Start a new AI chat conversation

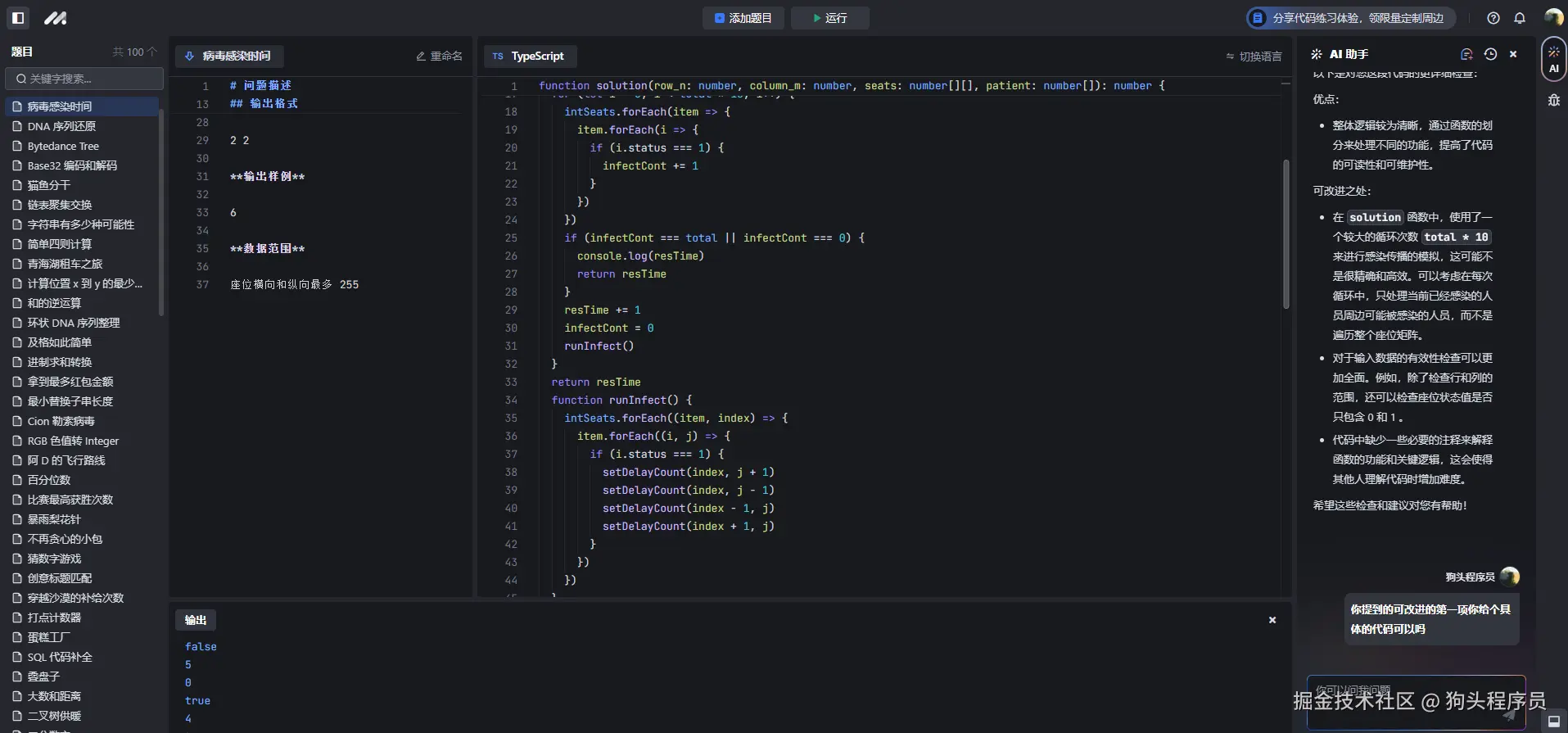[x=1466, y=54]
